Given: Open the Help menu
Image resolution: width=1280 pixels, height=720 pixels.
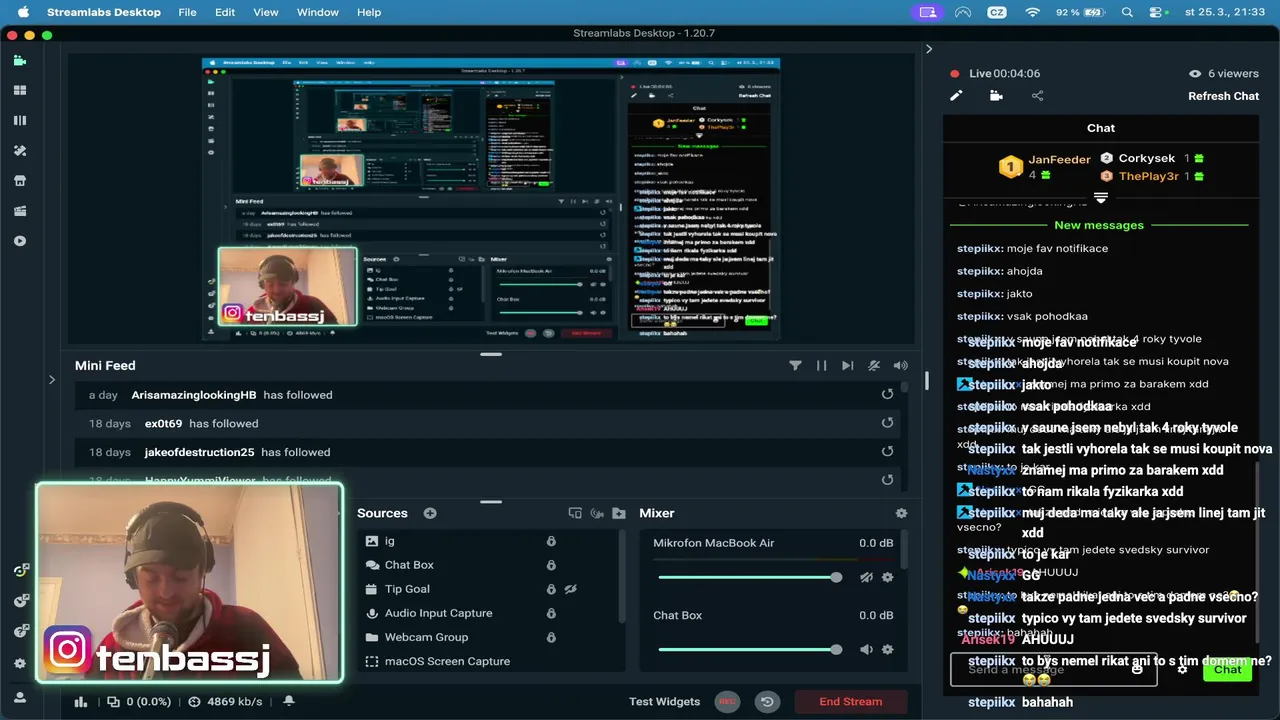Looking at the screenshot, I should point(369,12).
